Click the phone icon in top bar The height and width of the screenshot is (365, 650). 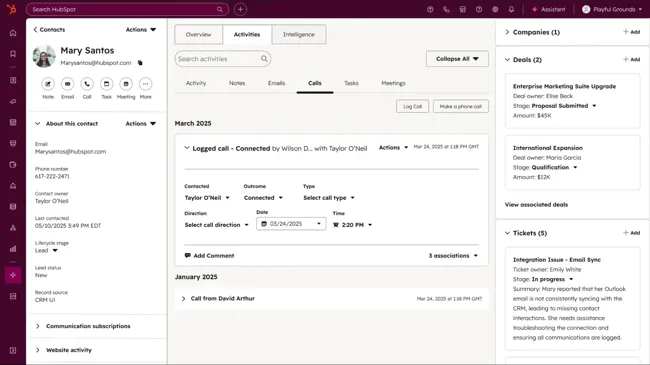coord(446,9)
